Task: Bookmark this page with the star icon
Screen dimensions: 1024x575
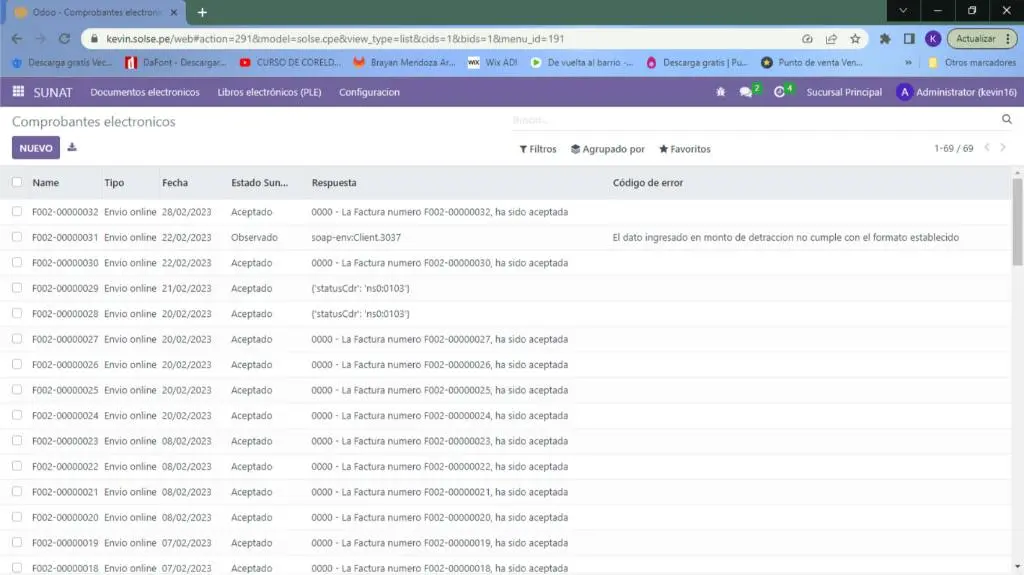Action: (x=855, y=39)
